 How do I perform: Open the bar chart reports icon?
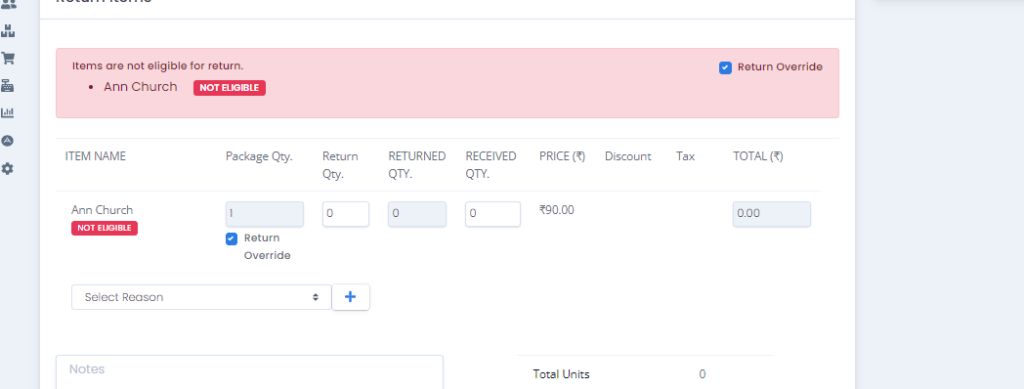[x=8, y=113]
